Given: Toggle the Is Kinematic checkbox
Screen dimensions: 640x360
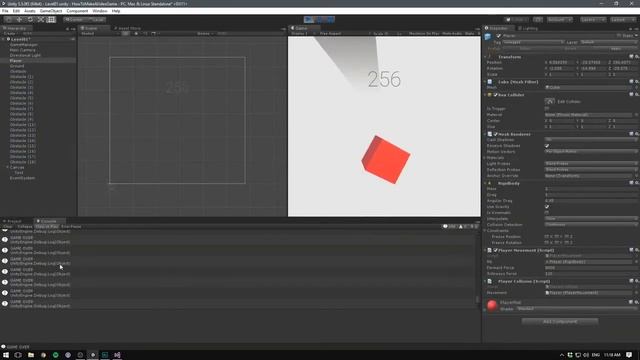Looking at the screenshot, I should pos(547,213).
